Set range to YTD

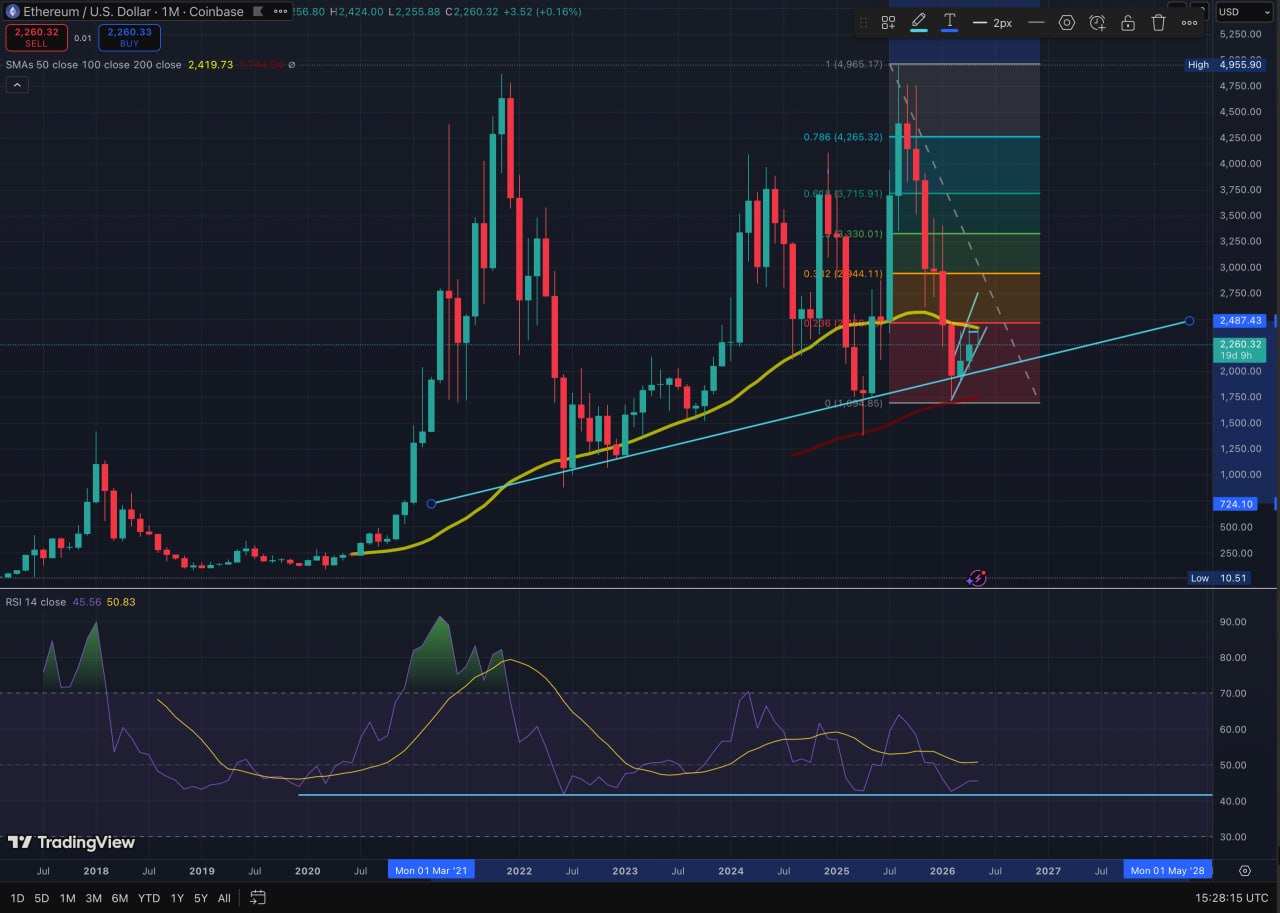coord(149,898)
